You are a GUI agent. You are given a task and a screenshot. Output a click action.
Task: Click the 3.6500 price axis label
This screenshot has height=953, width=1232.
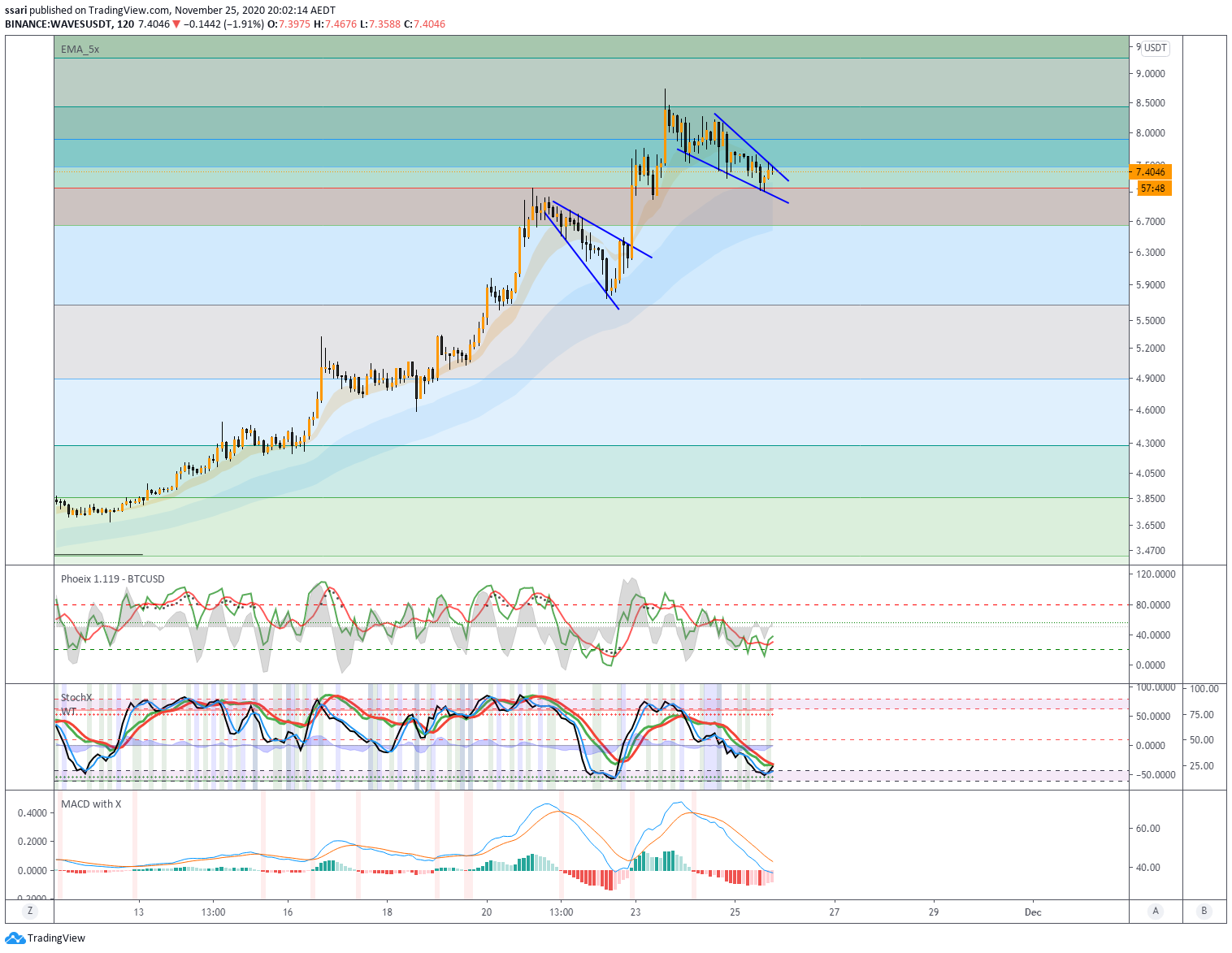[x=1151, y=526]
